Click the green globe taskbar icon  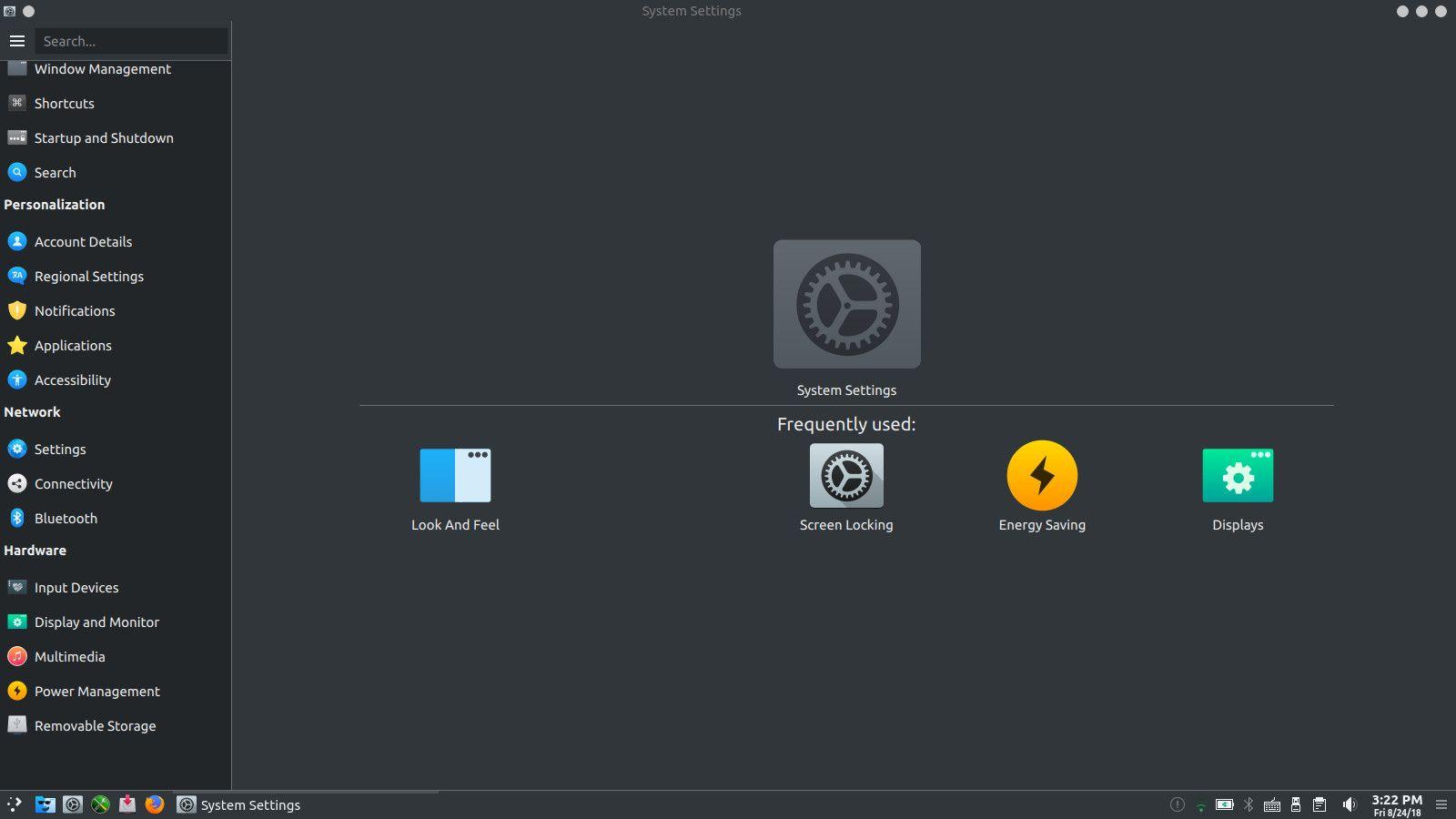click(100, 804)
